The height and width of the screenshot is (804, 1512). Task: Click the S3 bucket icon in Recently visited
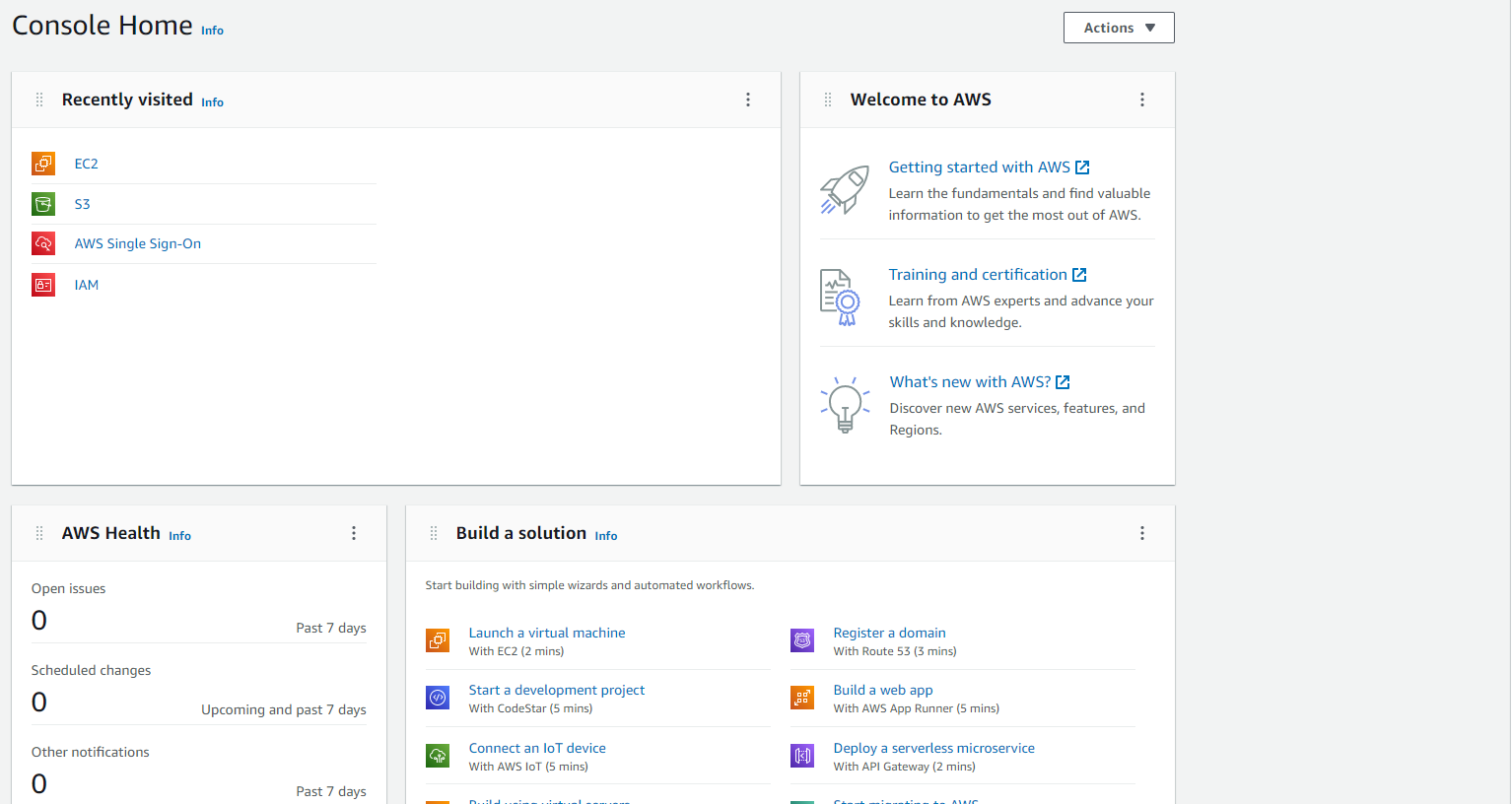tap(43, 204)
